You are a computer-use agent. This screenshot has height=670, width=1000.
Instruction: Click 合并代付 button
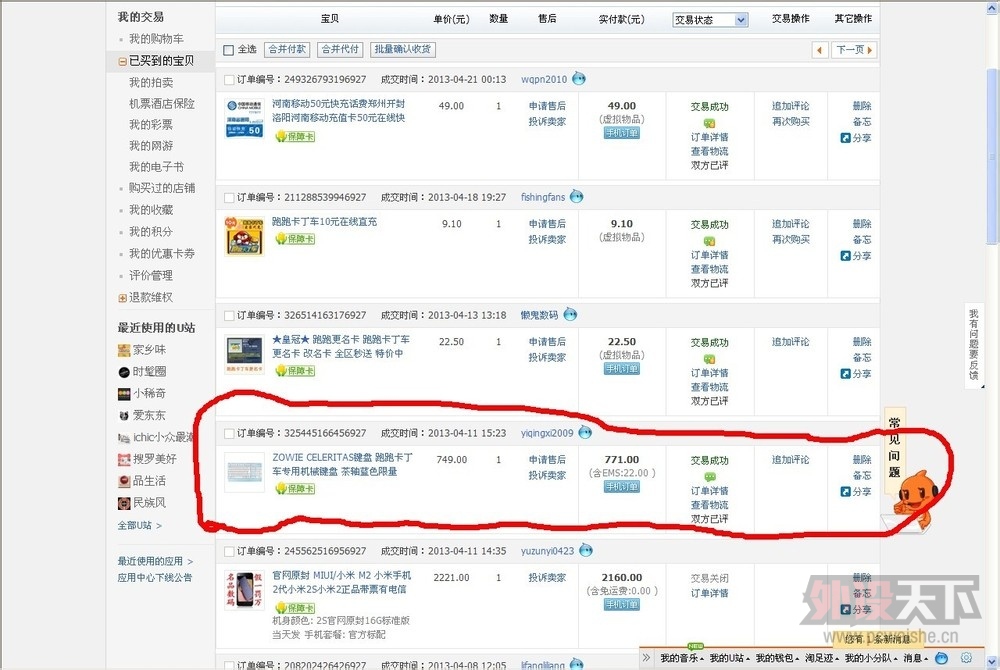(x=340, y=49)
